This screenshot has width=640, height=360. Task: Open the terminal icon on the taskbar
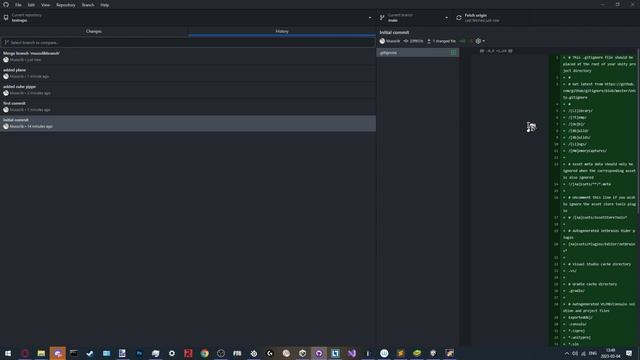point(73,353)
